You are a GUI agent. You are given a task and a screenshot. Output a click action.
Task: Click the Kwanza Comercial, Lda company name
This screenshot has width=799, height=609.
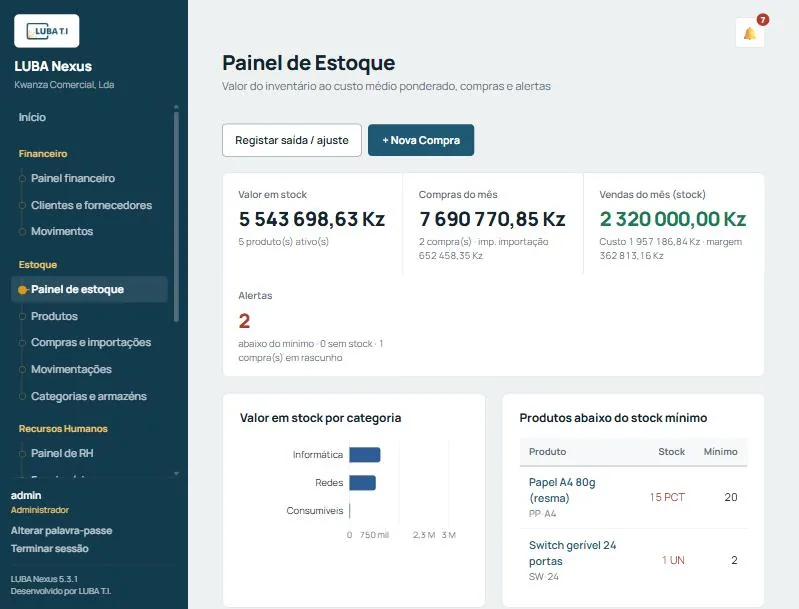coord(64,85)
